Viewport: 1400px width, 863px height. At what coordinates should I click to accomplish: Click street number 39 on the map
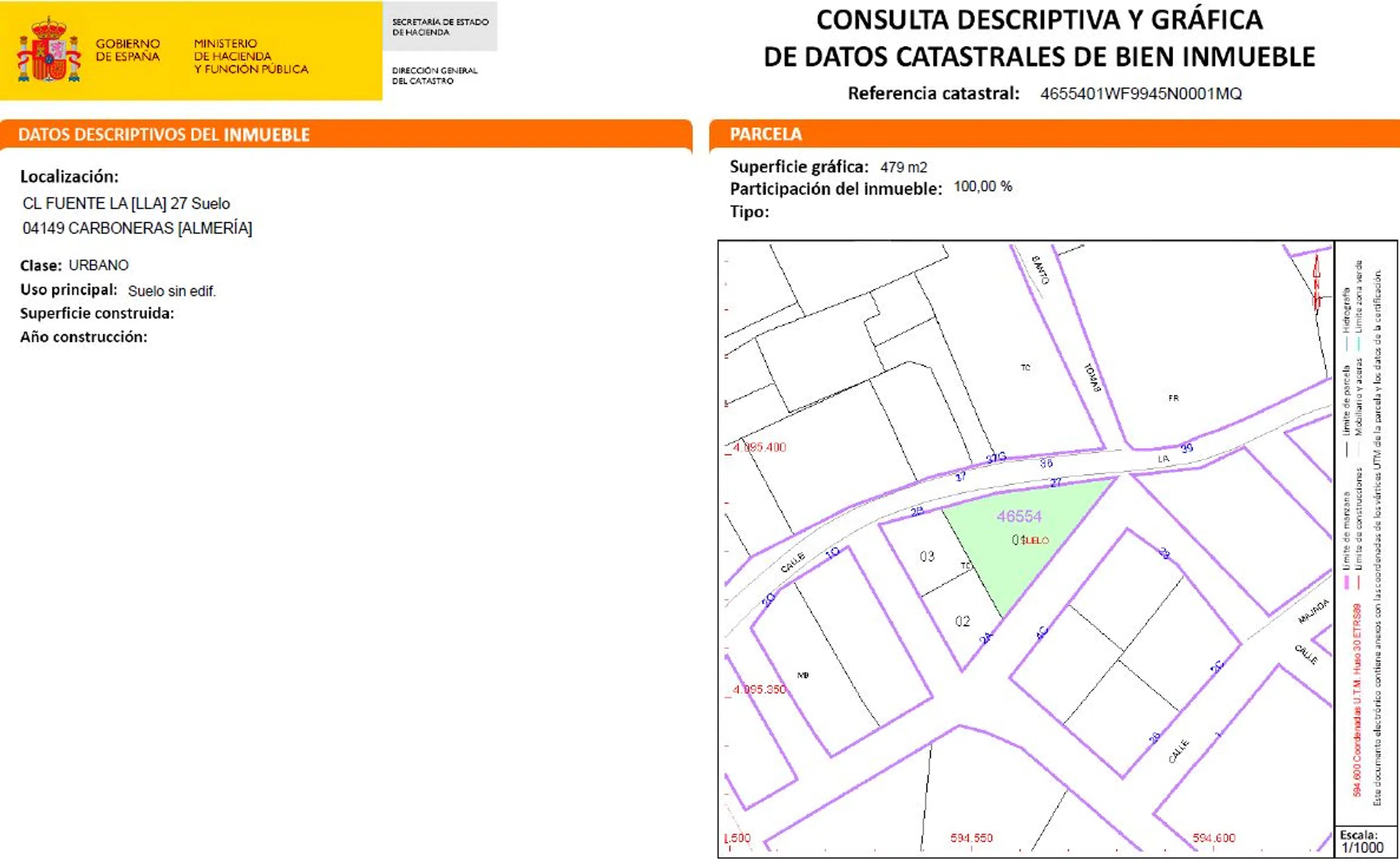[x=1186, y=448]
